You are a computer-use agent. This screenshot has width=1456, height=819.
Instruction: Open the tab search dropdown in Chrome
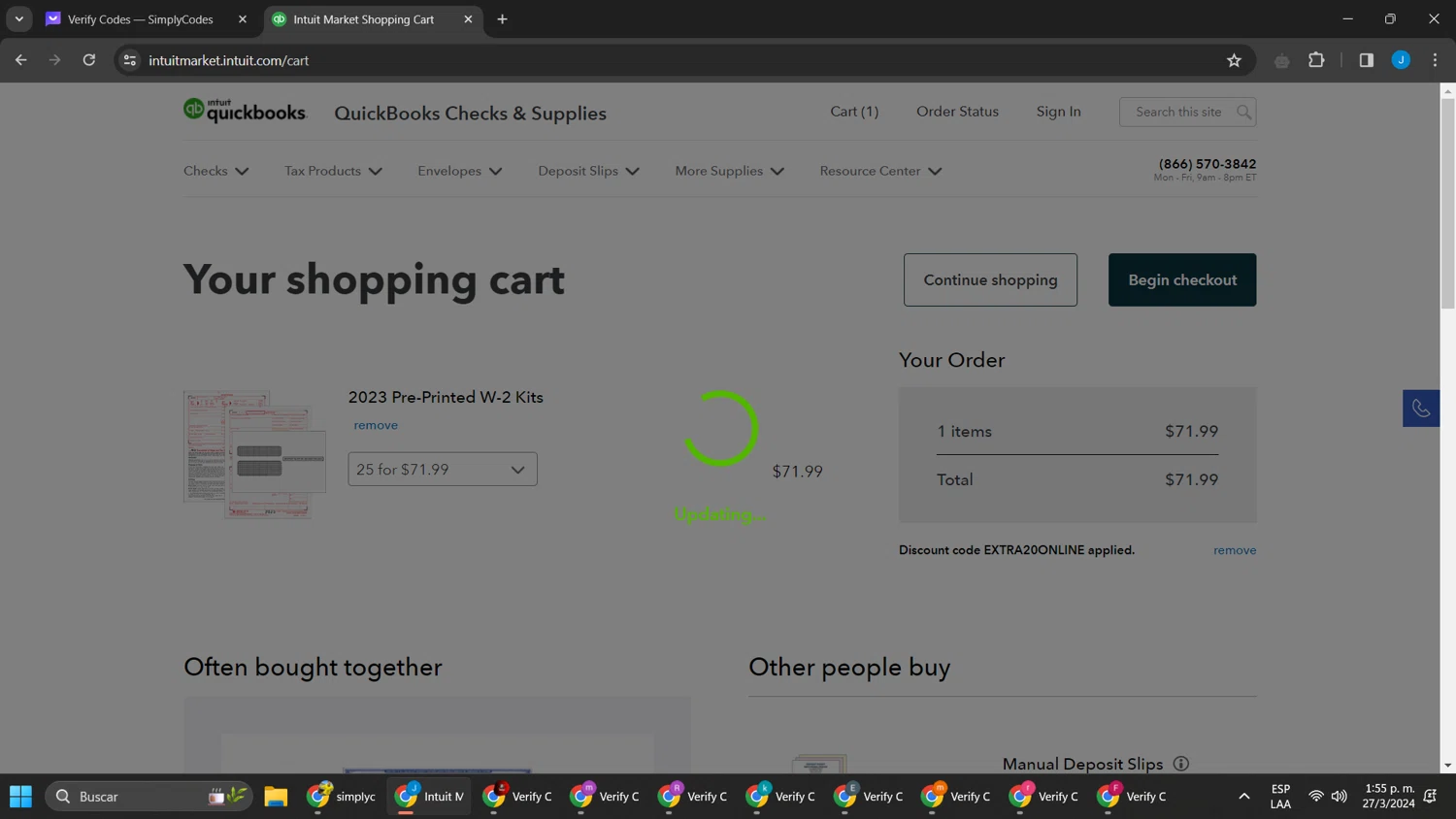point(18,18)
